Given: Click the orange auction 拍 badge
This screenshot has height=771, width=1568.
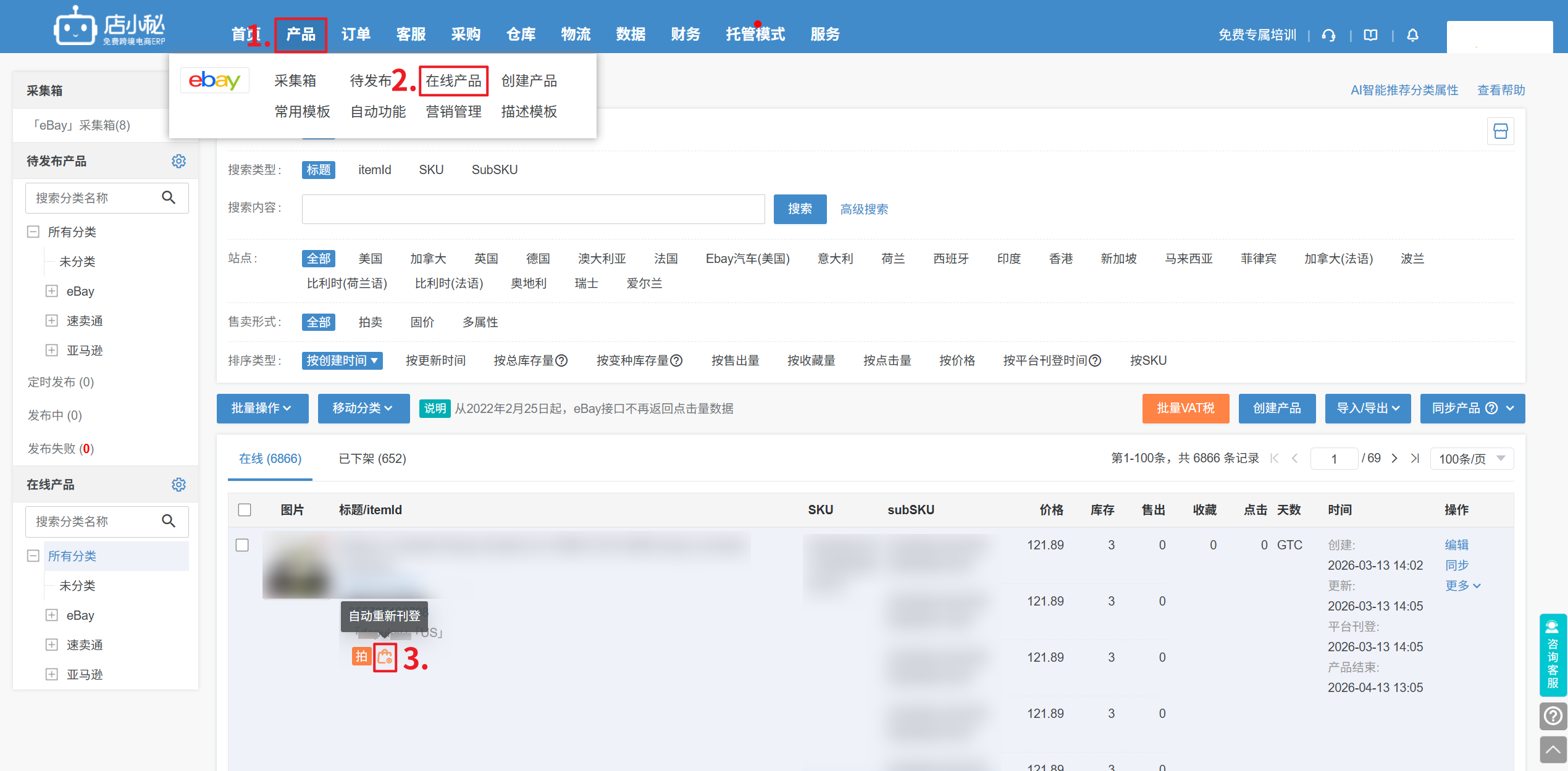Looking at the screenshot, I should [x=361, y=656].
